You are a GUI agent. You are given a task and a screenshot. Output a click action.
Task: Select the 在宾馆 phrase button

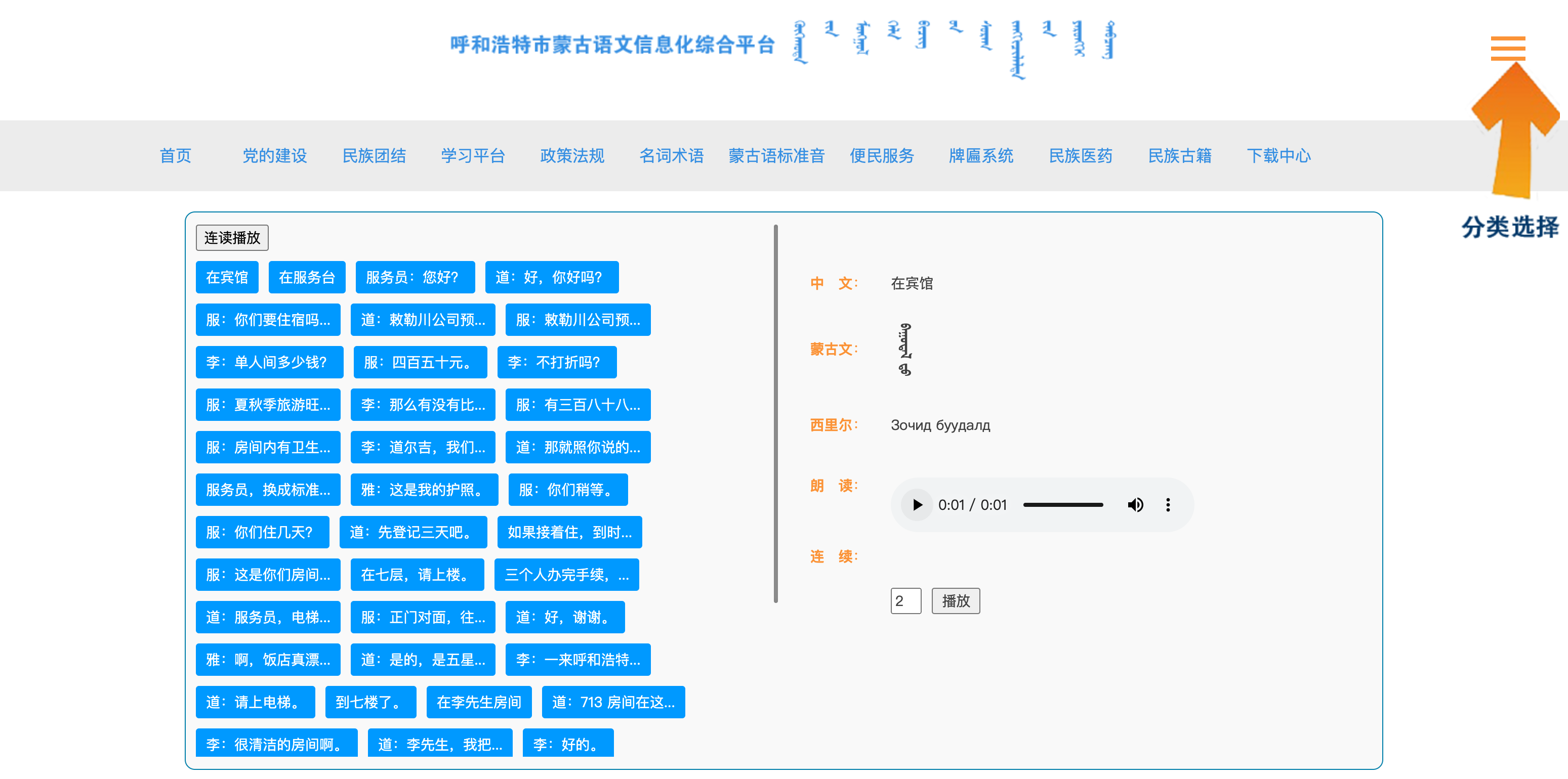pos(226,277)
